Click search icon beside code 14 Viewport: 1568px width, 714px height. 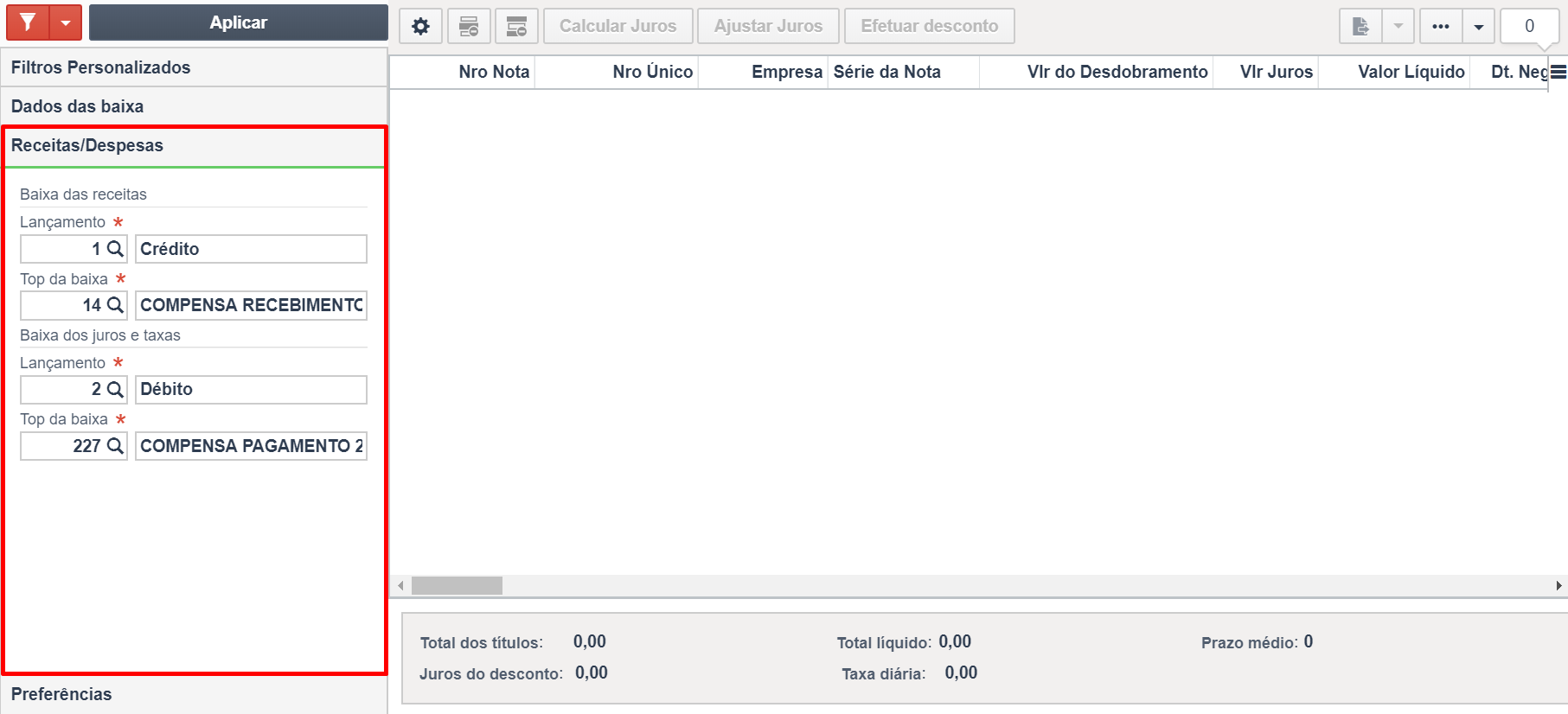[115, 305]
